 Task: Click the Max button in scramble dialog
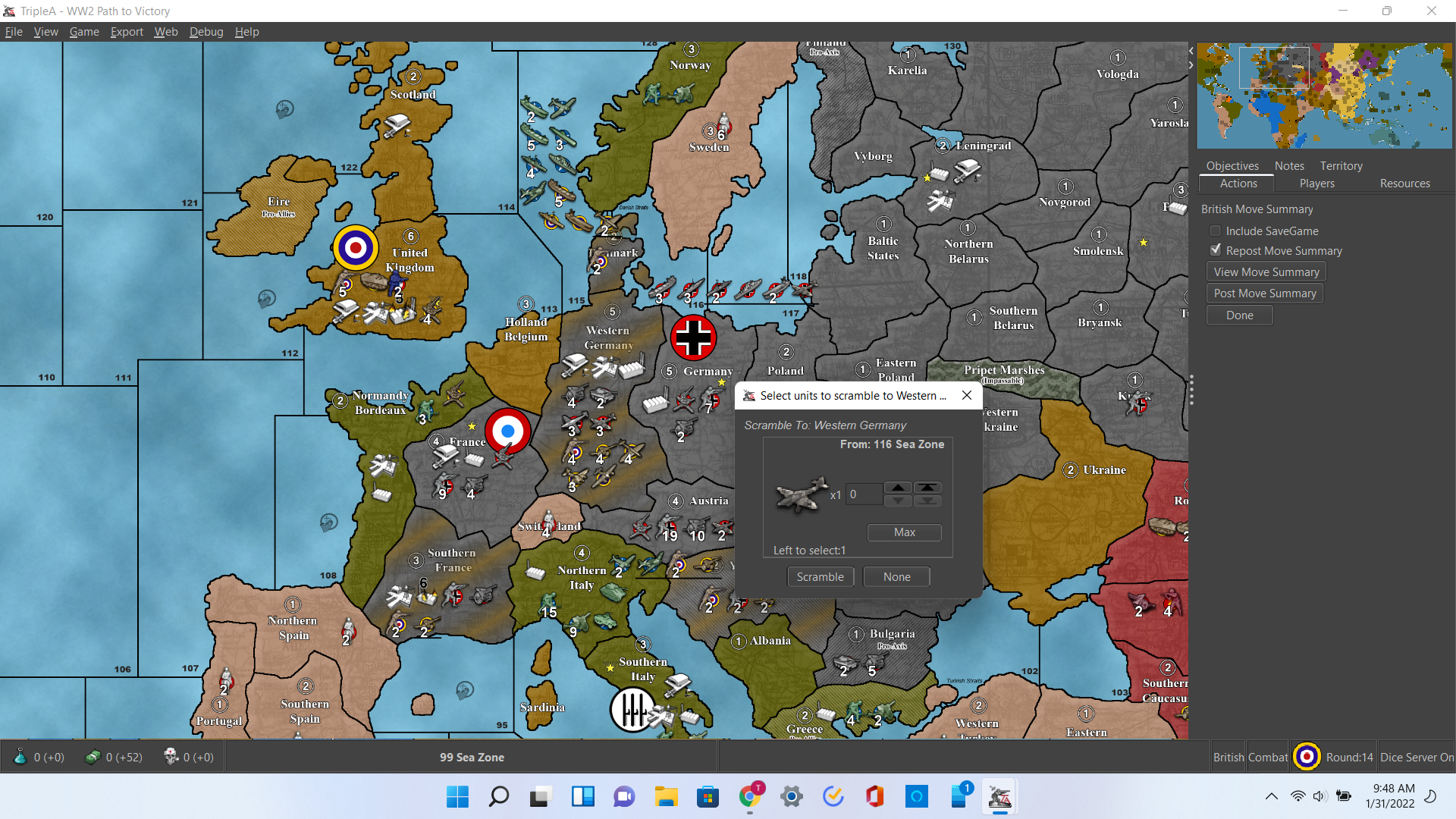(904, 532)
